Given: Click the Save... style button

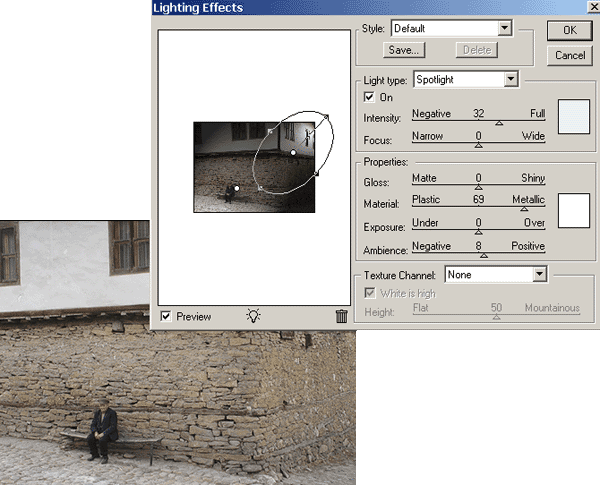Looking at the screenshot, I should pos(406,49).
